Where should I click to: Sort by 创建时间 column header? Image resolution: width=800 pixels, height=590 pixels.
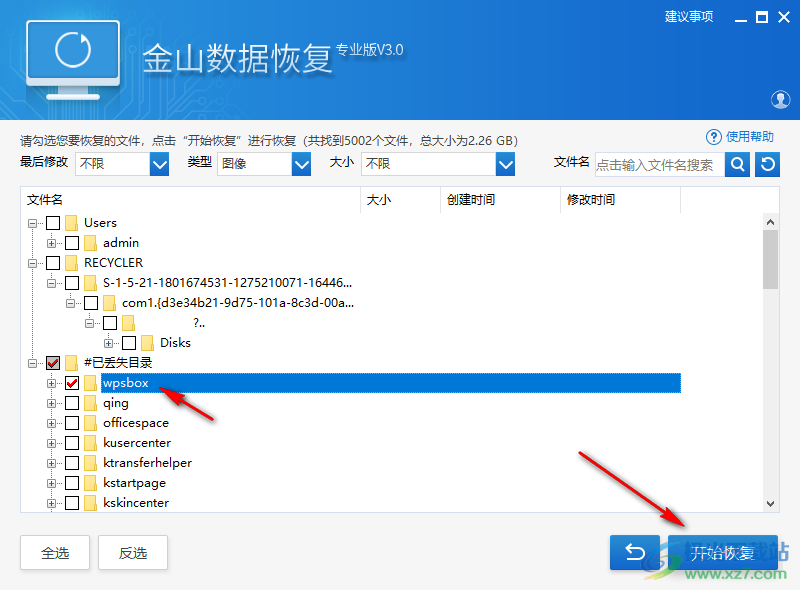coord(501,200)
